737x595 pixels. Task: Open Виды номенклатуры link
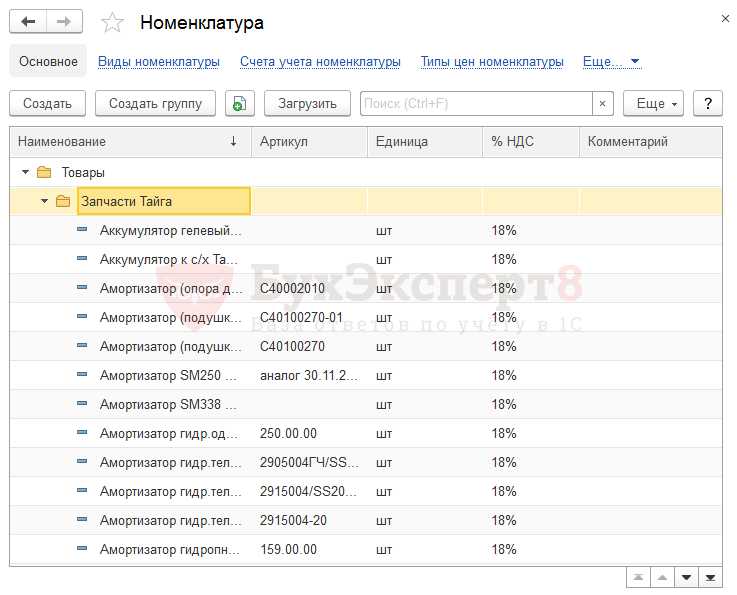tap(159, 62)
